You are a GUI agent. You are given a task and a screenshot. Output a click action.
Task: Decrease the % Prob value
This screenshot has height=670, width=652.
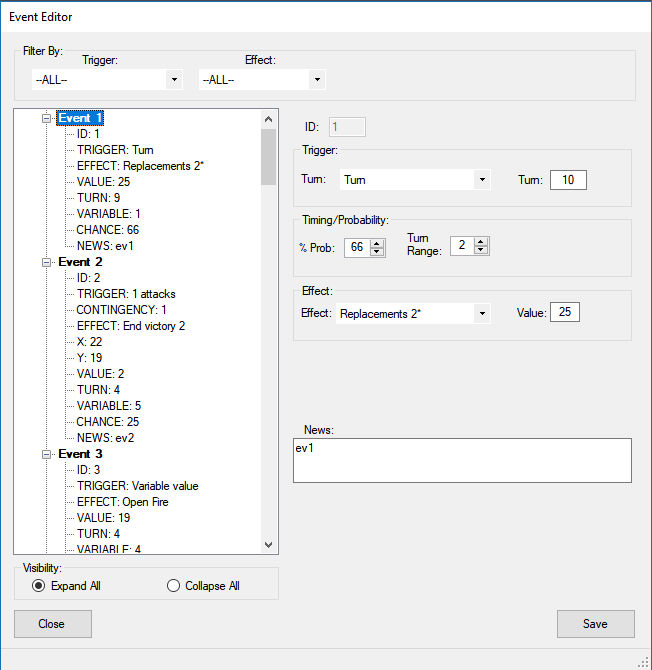(x=377, y=251)
